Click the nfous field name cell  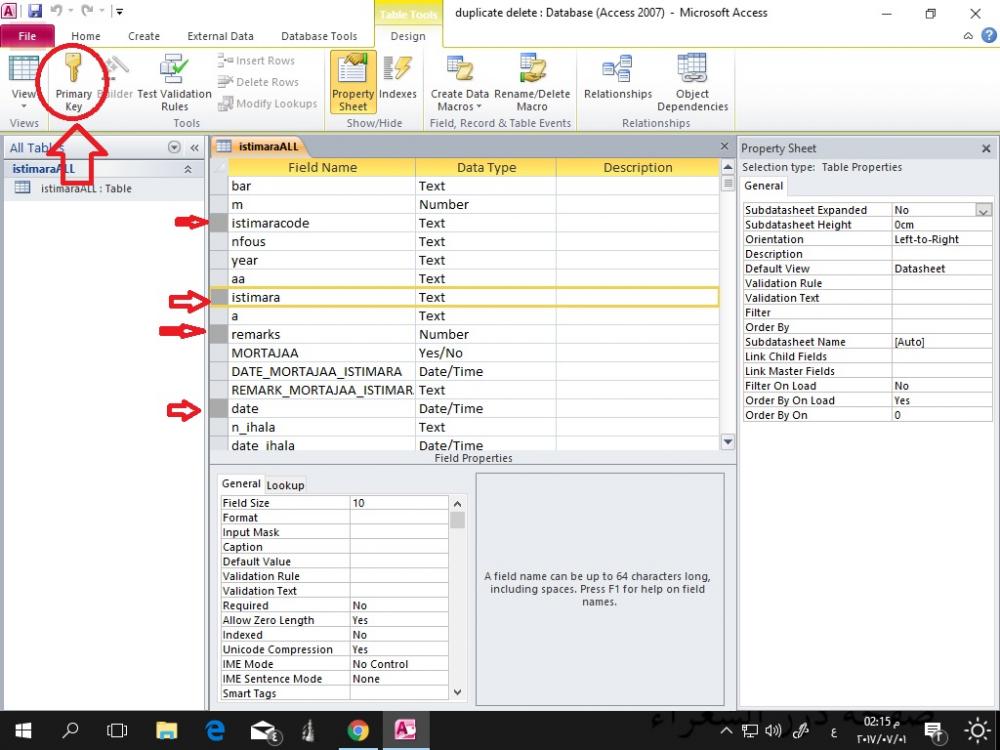(x=321, y=242)
